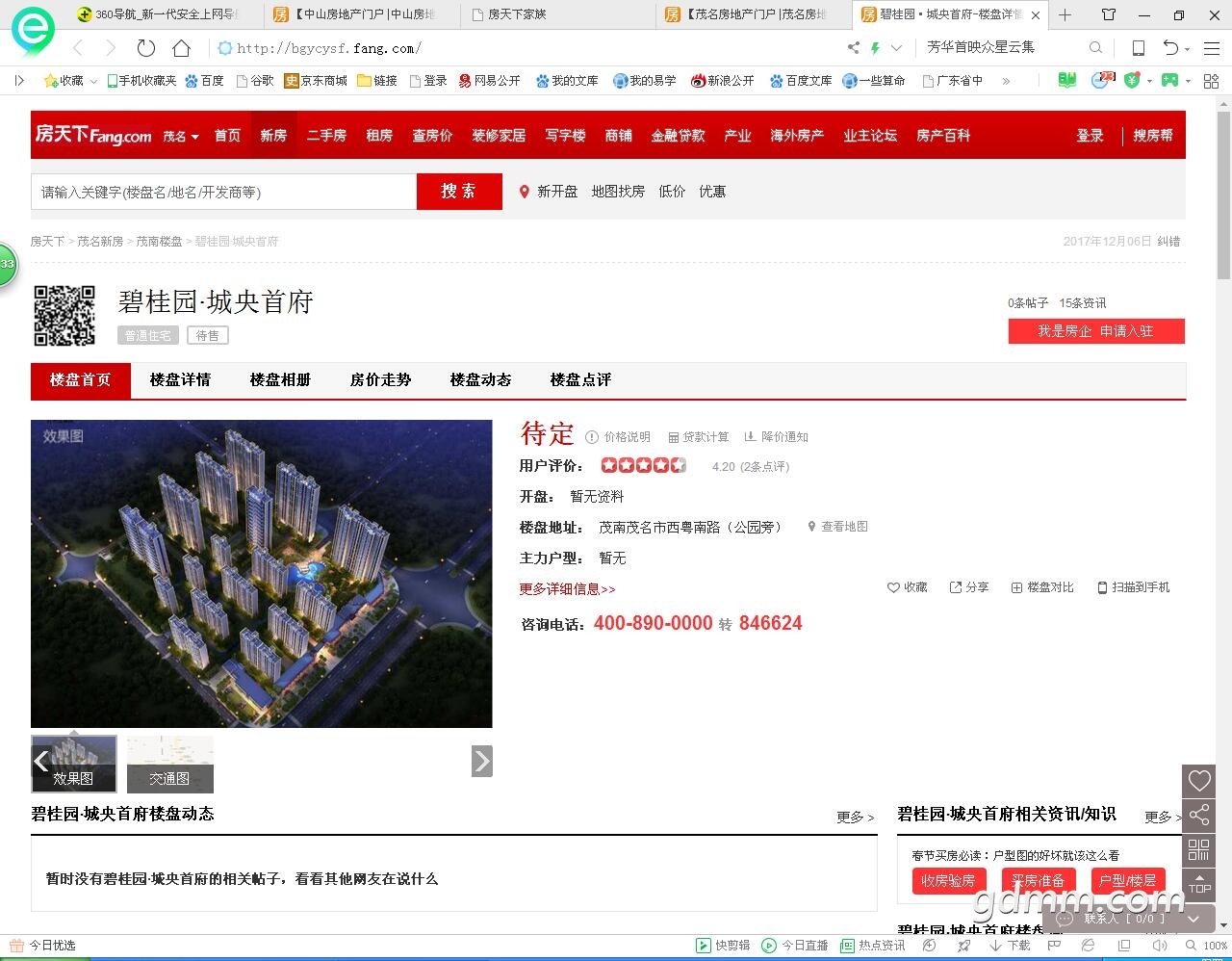Open 新房 in the top navigation
The image size is (1232, 961).
click(x=273, y=136)
